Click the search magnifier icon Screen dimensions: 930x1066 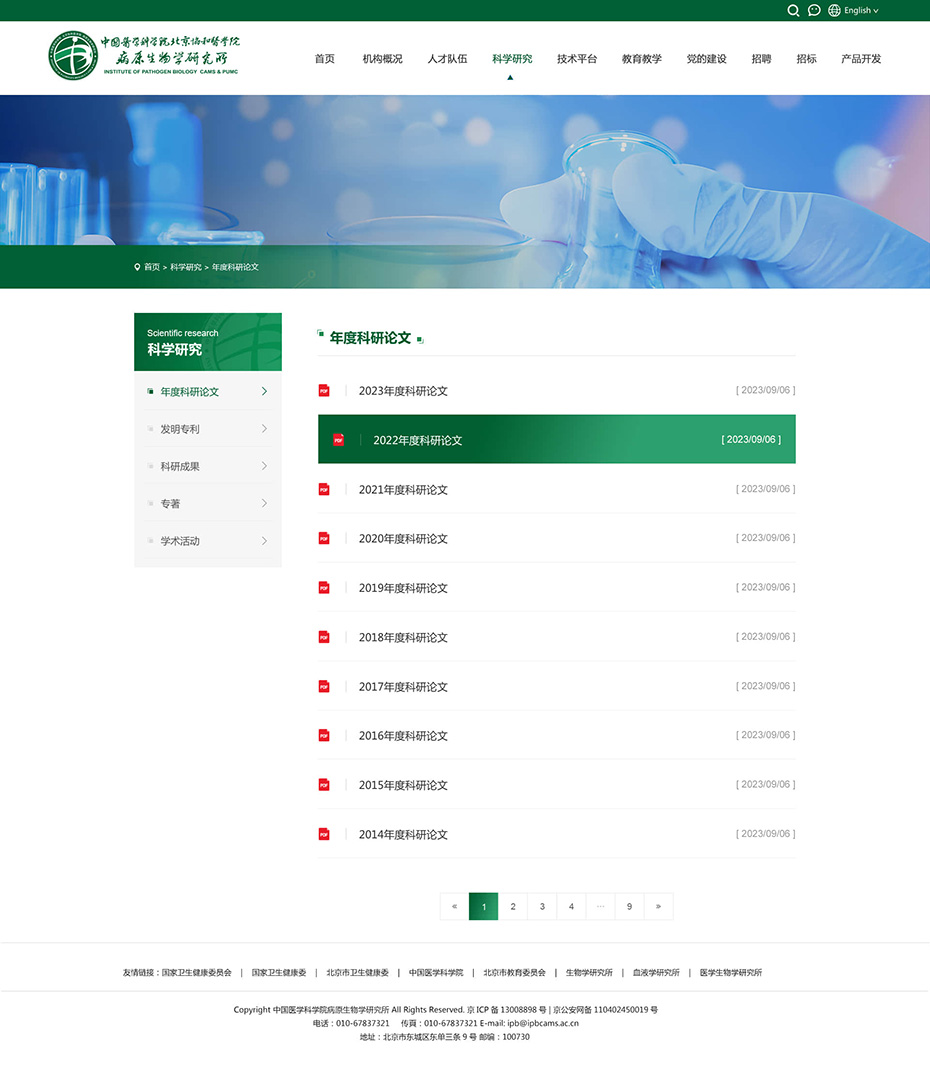point(793,11)
